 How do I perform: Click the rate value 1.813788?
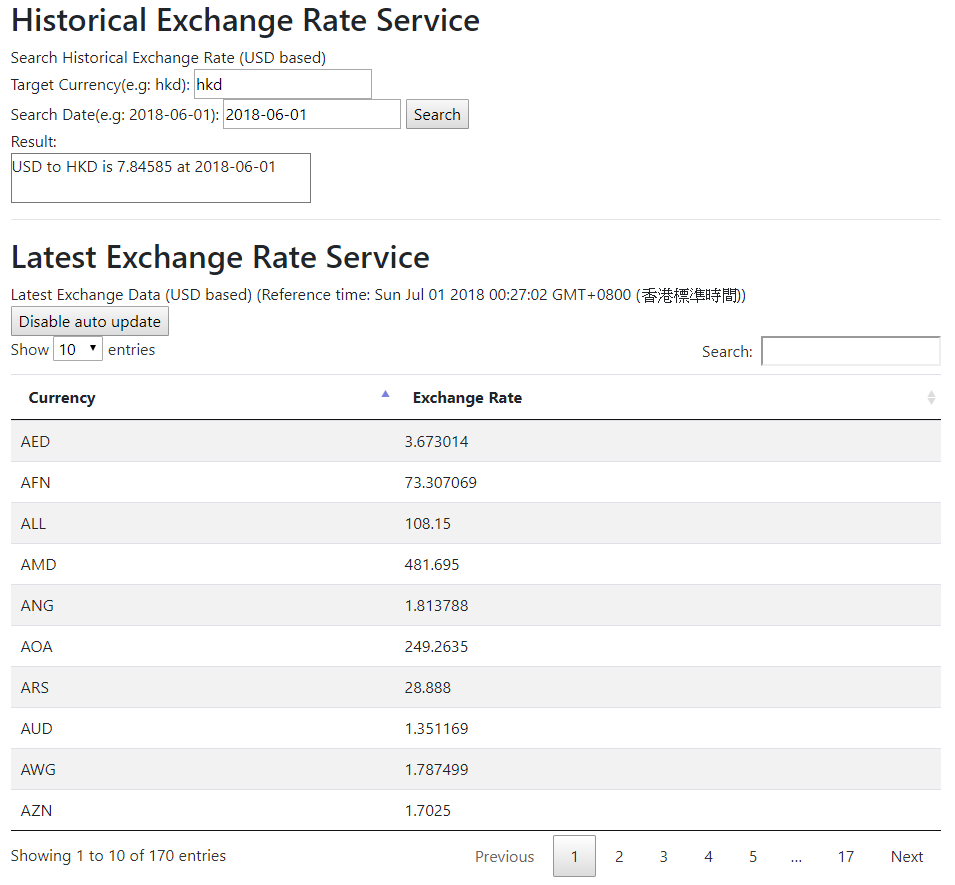(436, 605)
